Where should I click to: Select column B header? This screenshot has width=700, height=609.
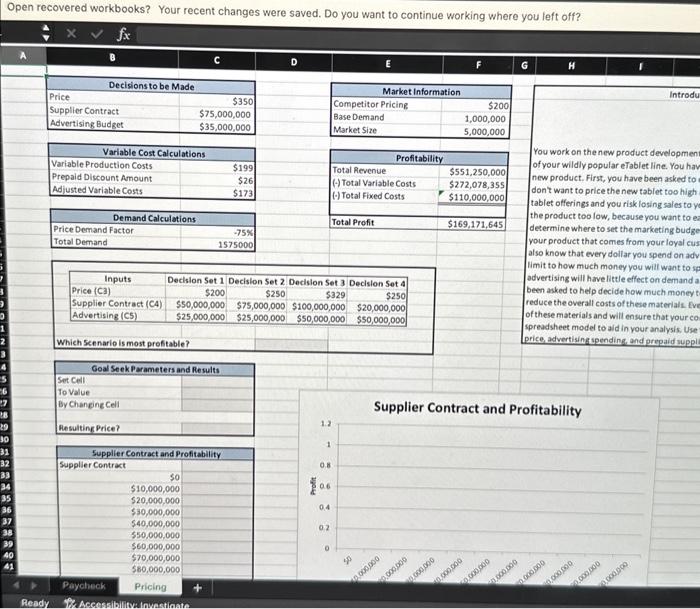pyautogui.click(x=112, y=57)
